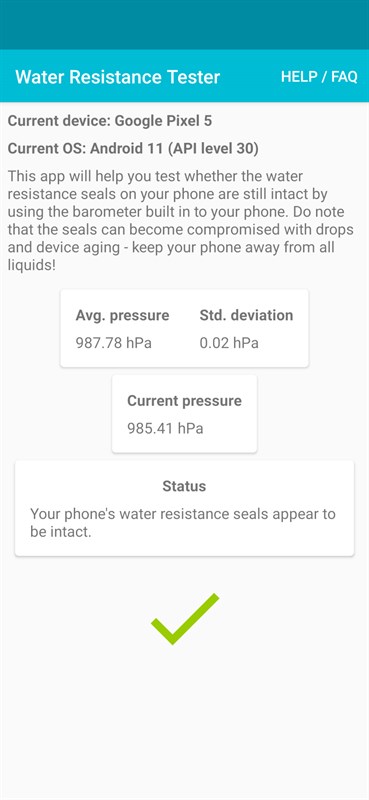
Task: Click the word 'intact' in the status card
Action: pos(68,532)
